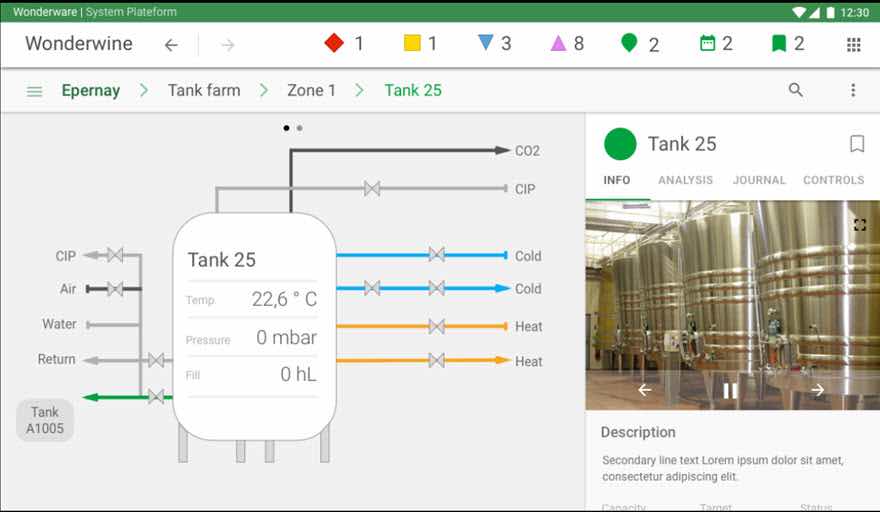Bookmark Tank 25 in the info panel
The height and width of the screenshot is (512, 880).
(x=856, y=144)
